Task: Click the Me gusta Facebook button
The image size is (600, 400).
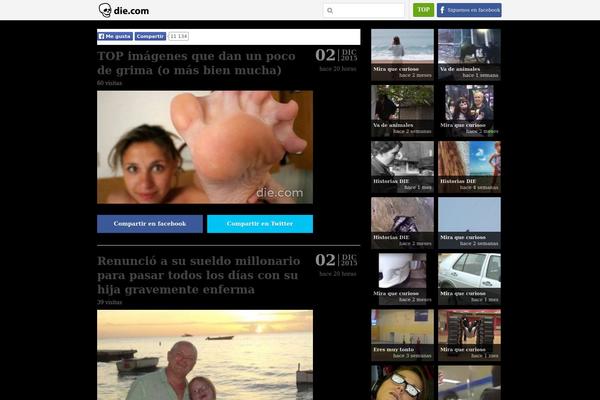Action: [115, 36]
